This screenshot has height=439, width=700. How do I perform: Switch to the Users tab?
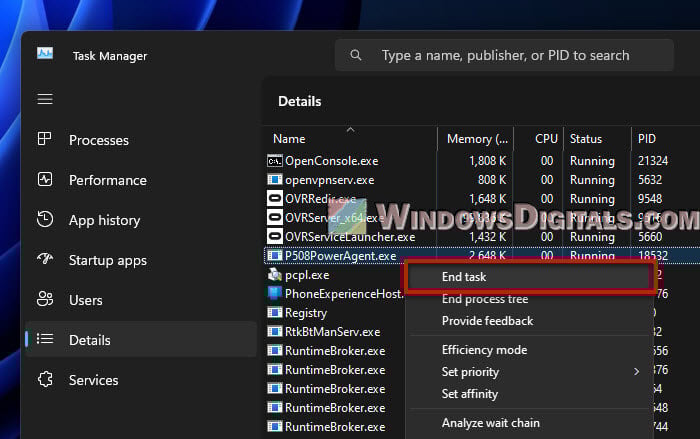tap(141, 300)
